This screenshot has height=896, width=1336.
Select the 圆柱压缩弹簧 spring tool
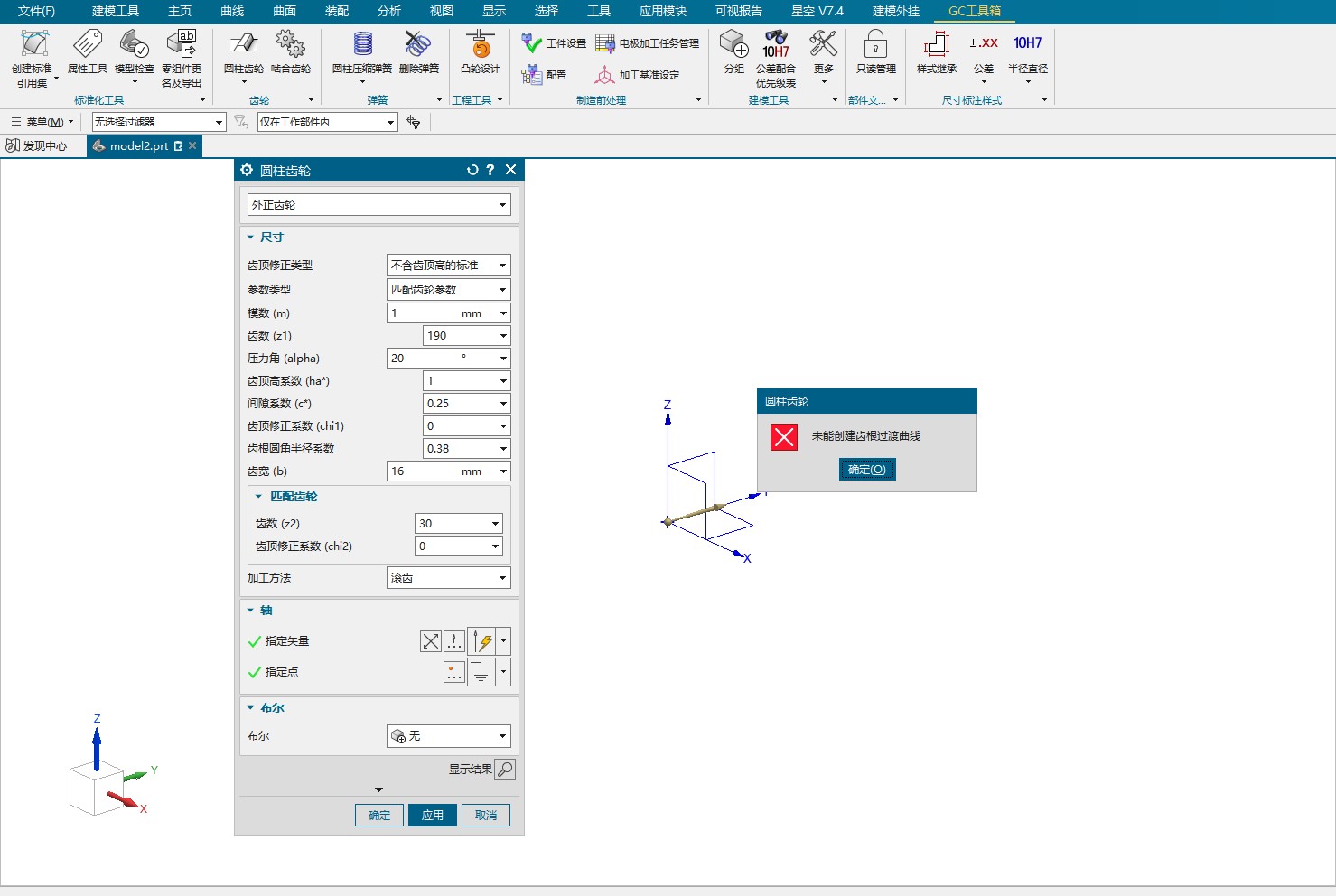point(362,45)
